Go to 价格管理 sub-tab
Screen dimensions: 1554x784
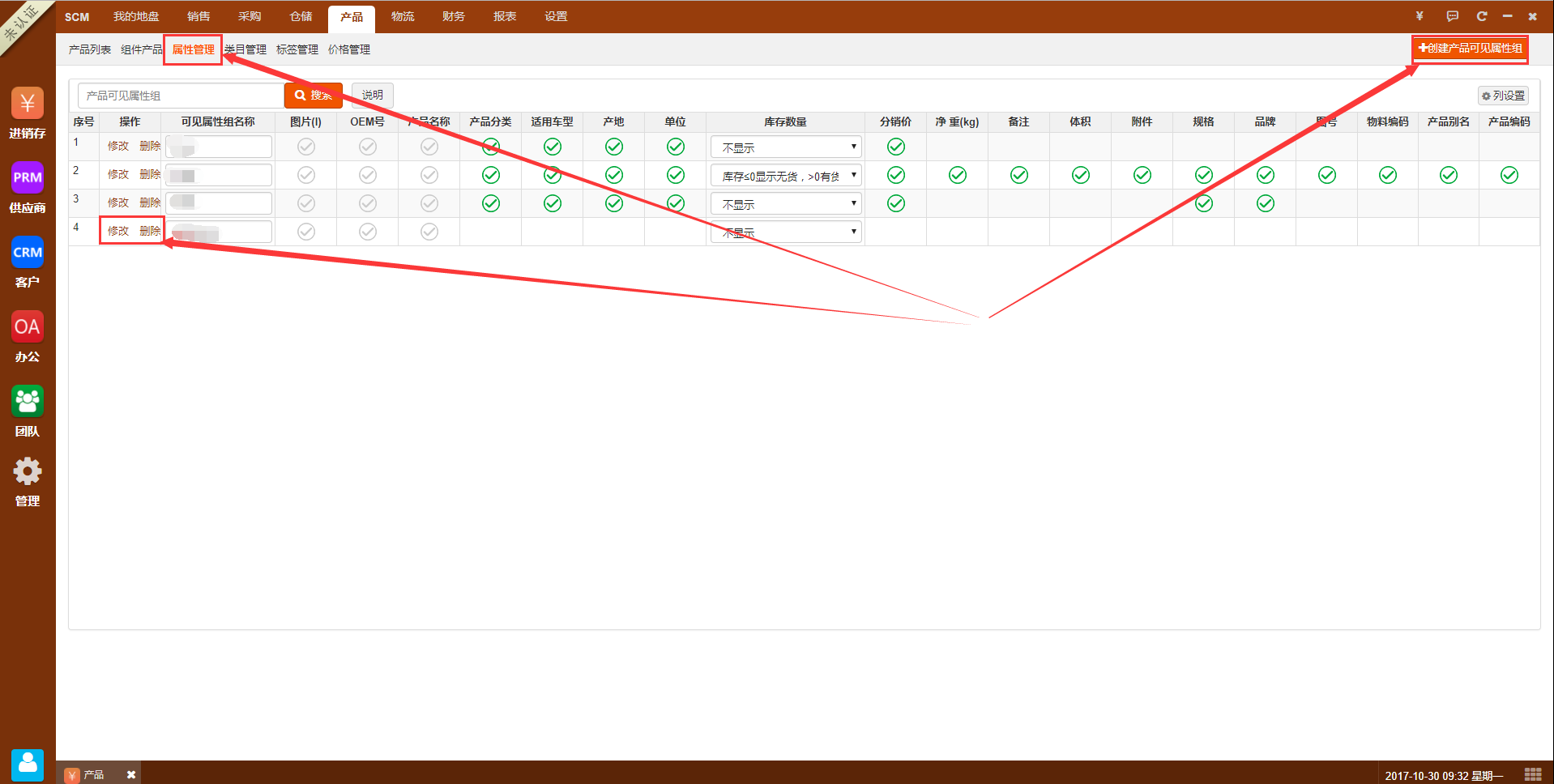pos(349,49)
